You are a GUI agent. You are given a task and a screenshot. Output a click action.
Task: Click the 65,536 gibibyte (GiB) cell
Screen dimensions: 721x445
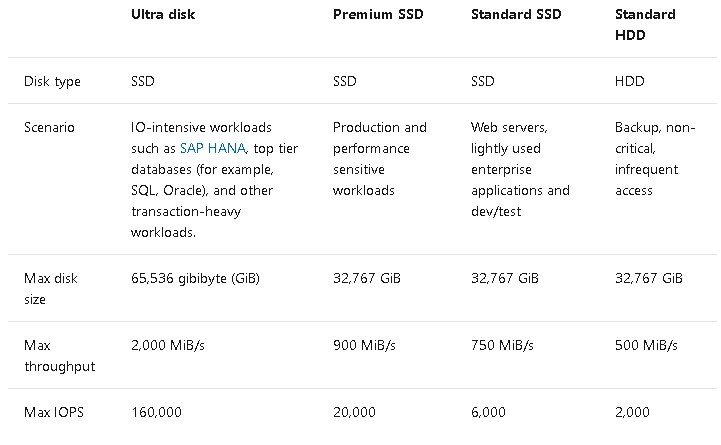[195, 279]
